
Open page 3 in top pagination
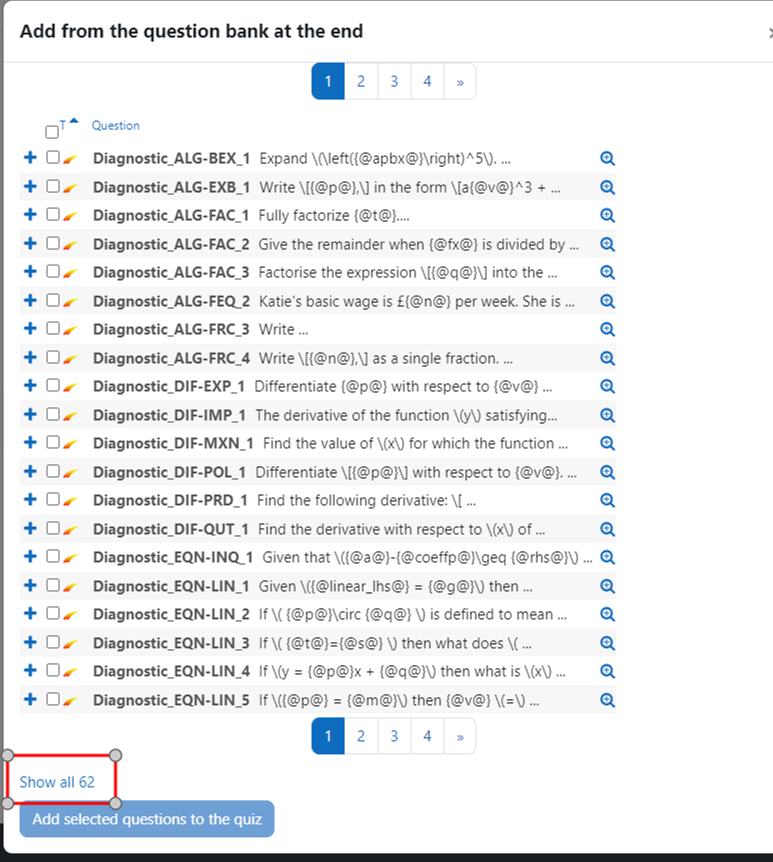(394, 81)
